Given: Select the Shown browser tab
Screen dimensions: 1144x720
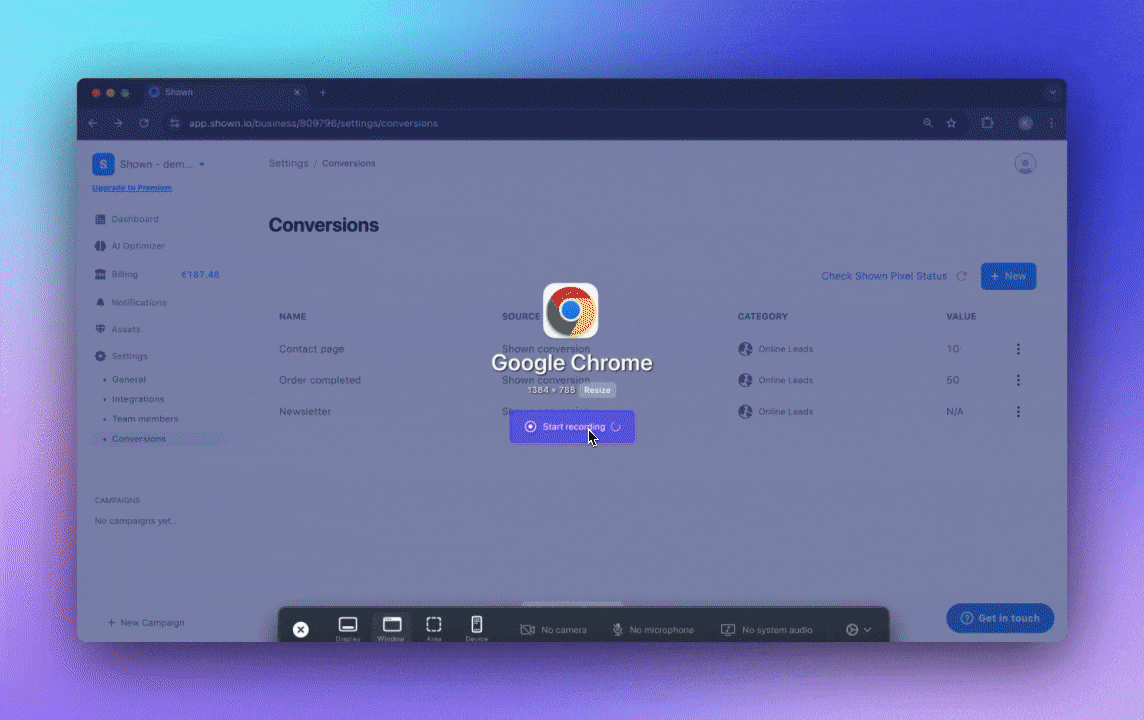Looking at the screenshot, I should [225, 93].
